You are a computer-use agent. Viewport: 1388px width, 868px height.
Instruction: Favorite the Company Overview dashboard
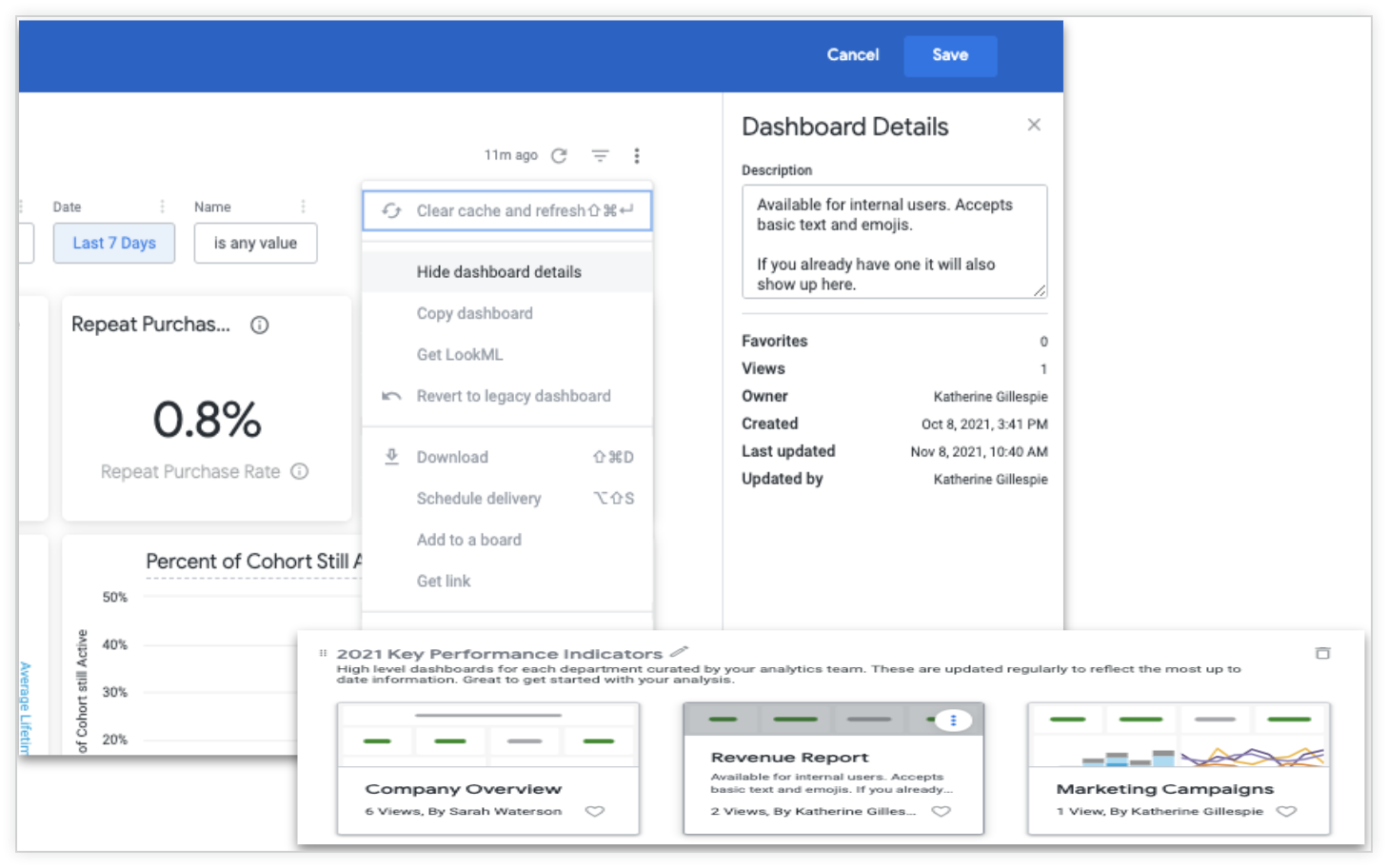pos(595,812)
